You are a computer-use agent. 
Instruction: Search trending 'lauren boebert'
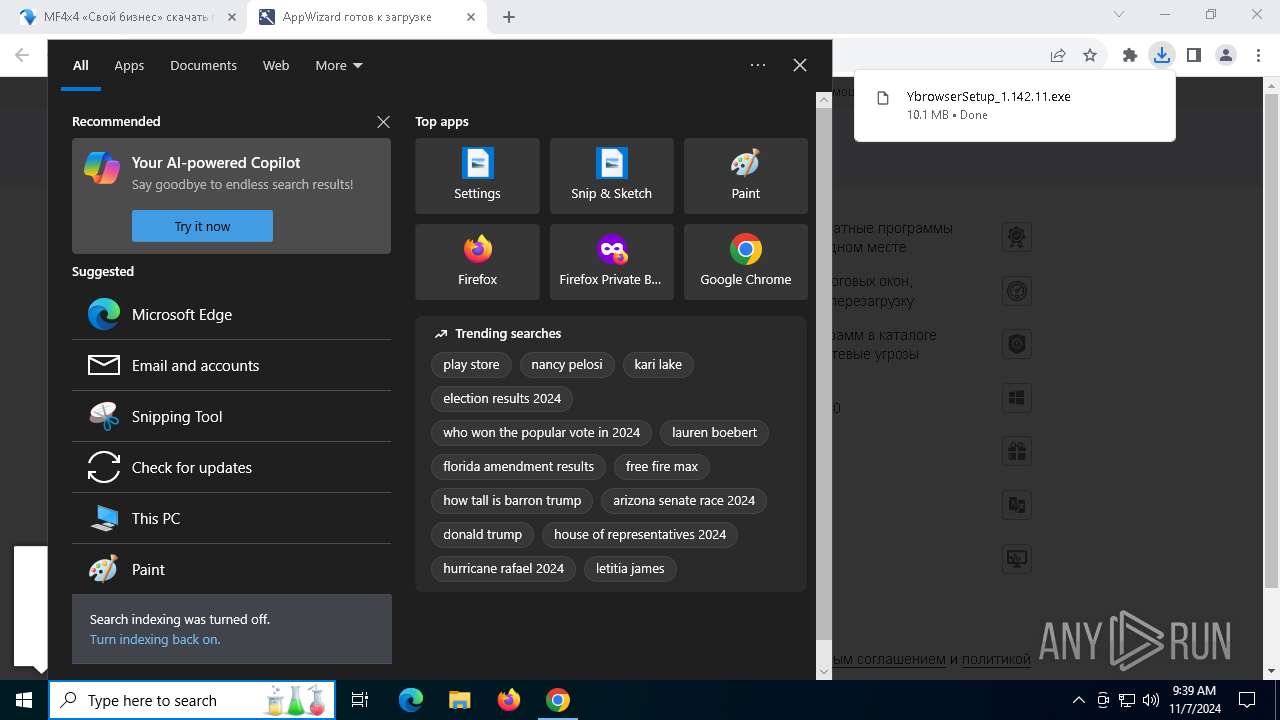[714, 432]
